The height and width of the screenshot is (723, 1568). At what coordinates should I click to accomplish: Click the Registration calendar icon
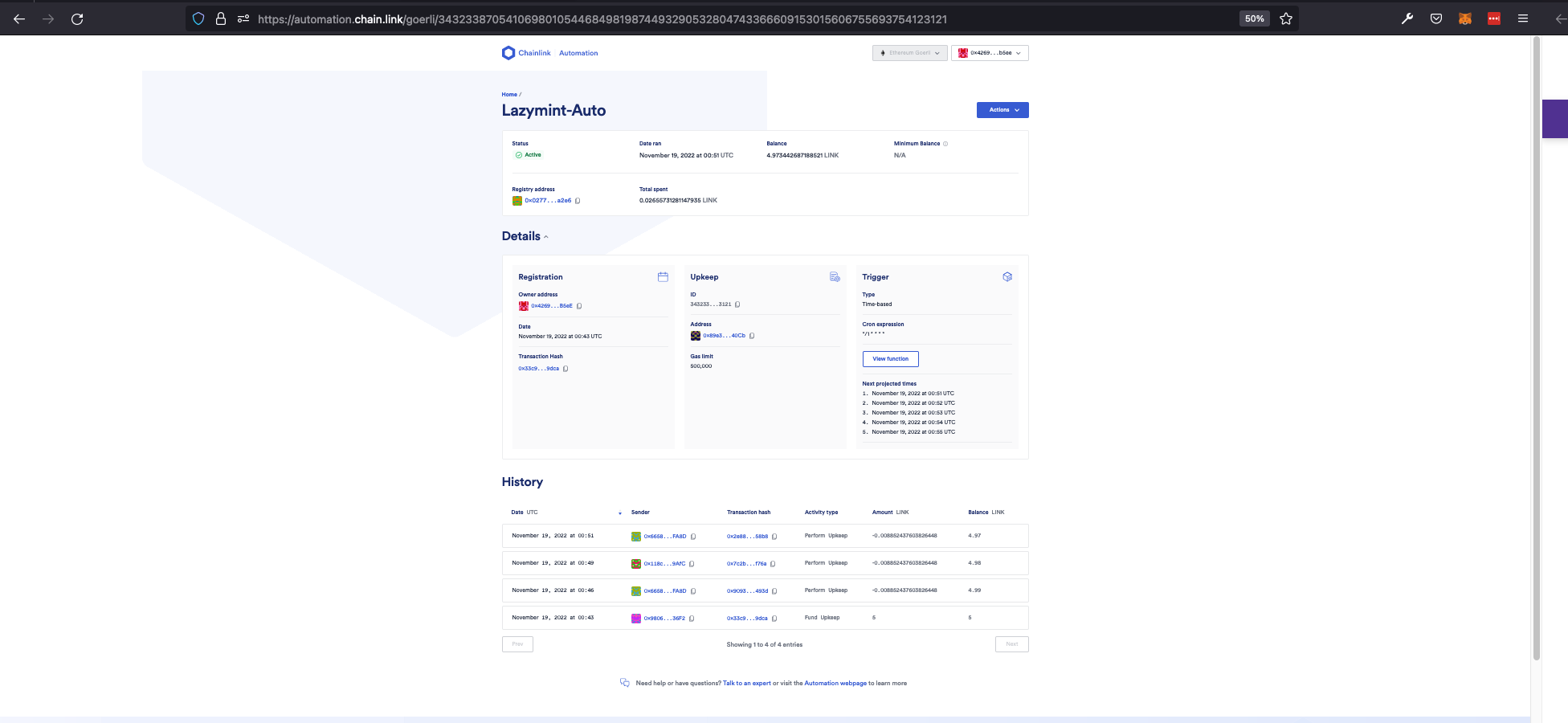pos(663,277)
